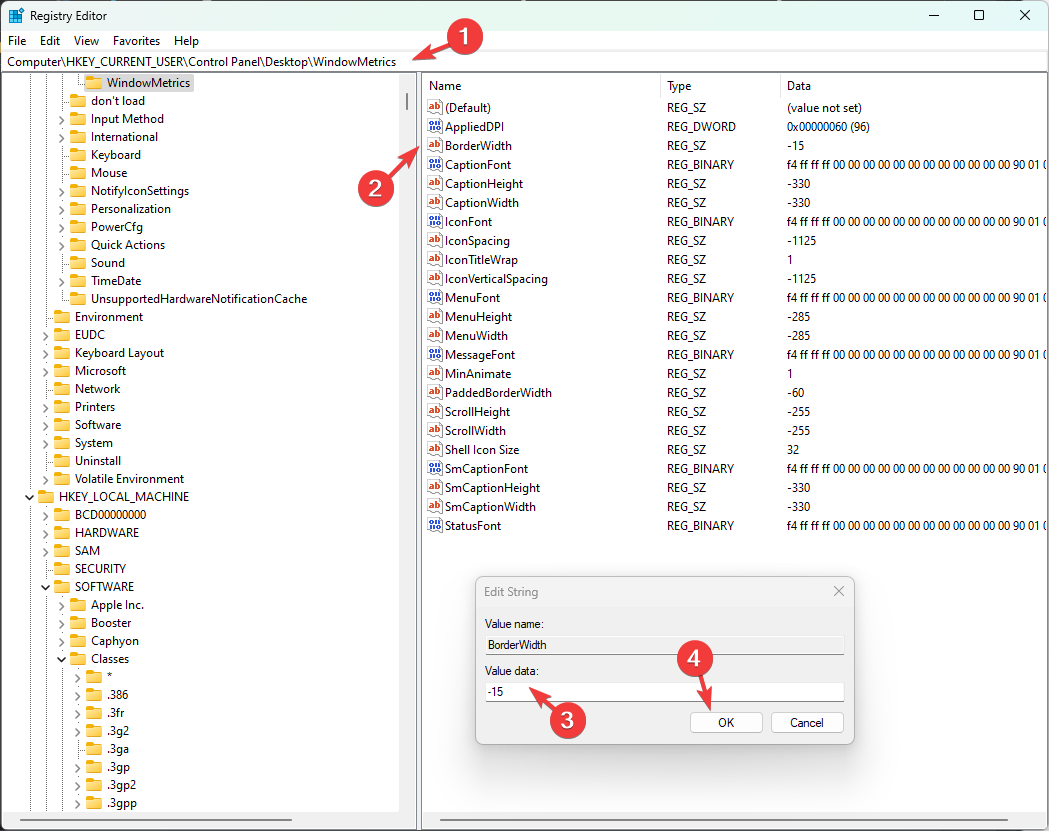Click the CaptionFont binary value icon
Viewport: 1049px width, 831px height.
tap(435, 164)
